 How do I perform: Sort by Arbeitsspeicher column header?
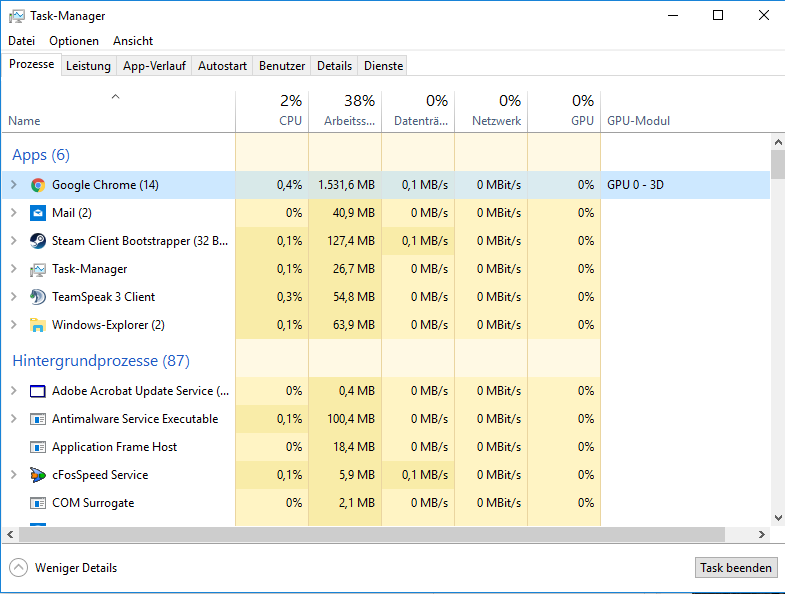click(x=345, y=110)
